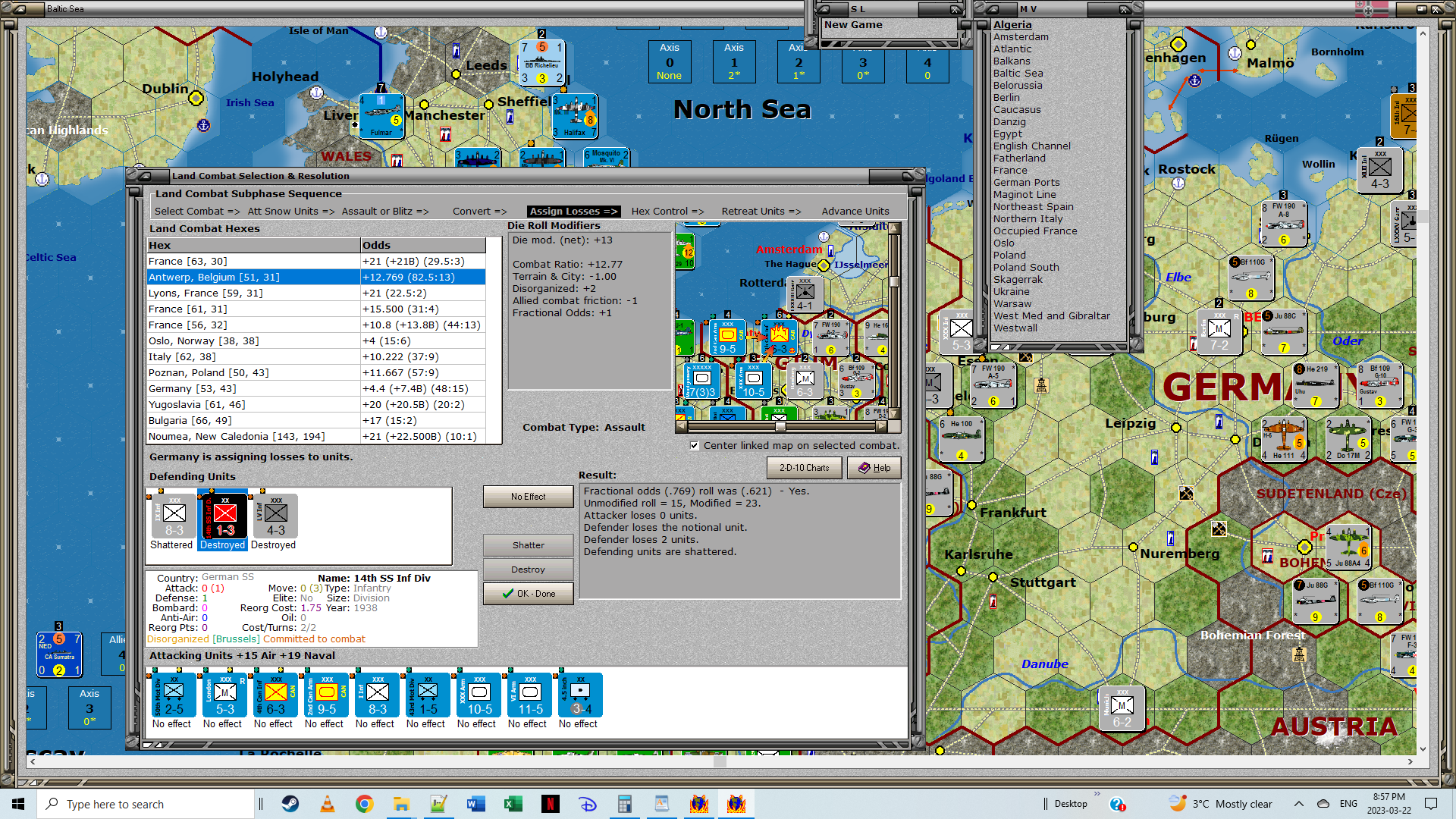Screen dimensions: 1456x819
Task: Open Netflix app from the taskbar
Action: pyautogui.click(x=551, y=804)
